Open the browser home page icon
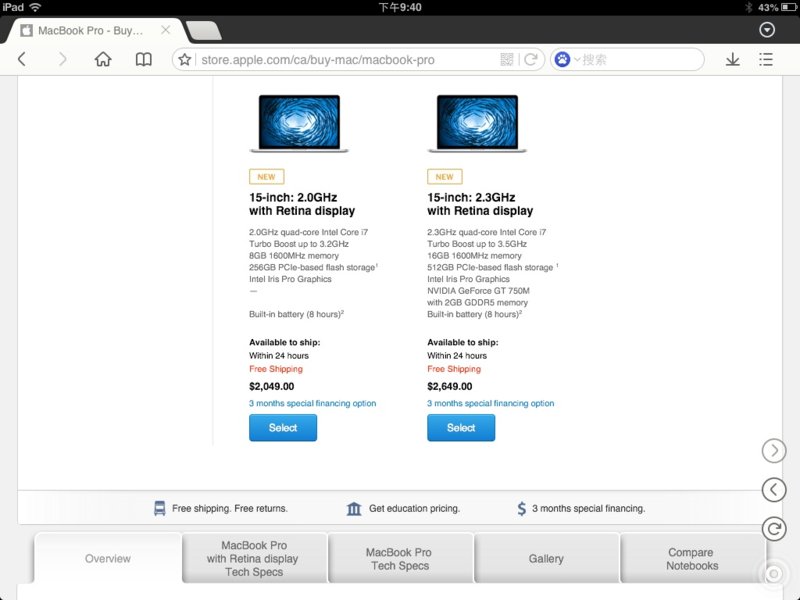 coord(103,60)
